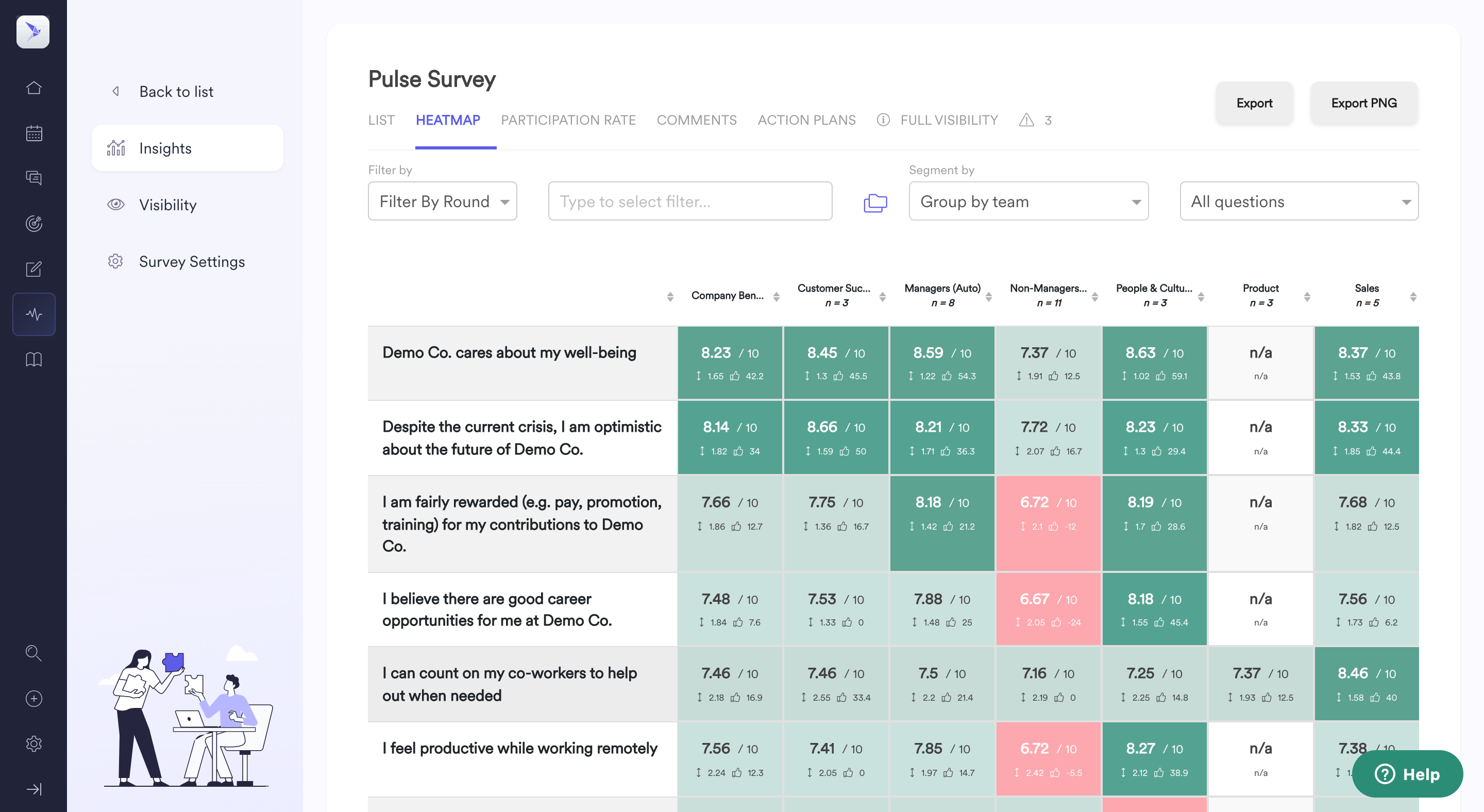Click the pulse survey heartbeat icon
1484x812 pixels.
(x=33, y=314)
